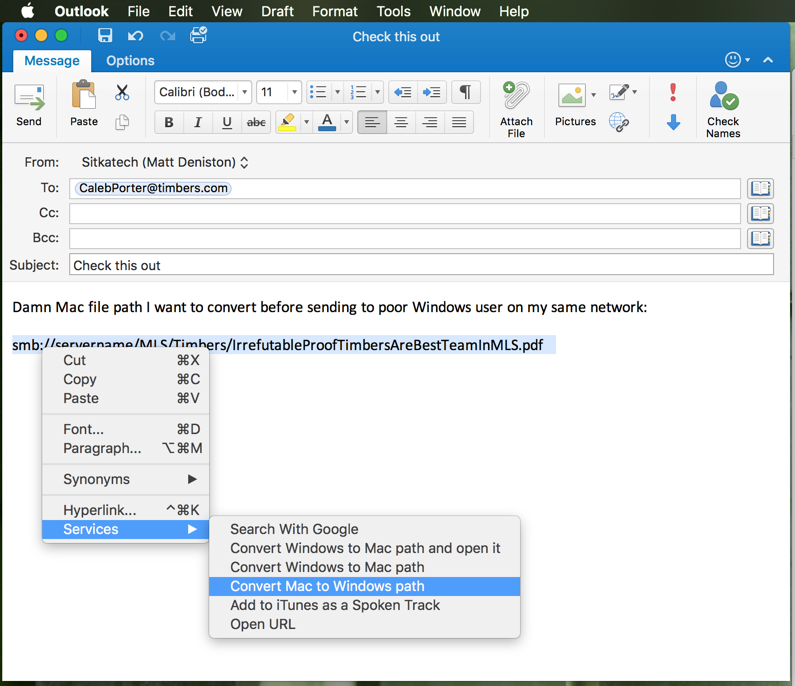Expand the highlight color dropdown arrow
The width and height of the screenshot is (795, 686).
[306, 122]
